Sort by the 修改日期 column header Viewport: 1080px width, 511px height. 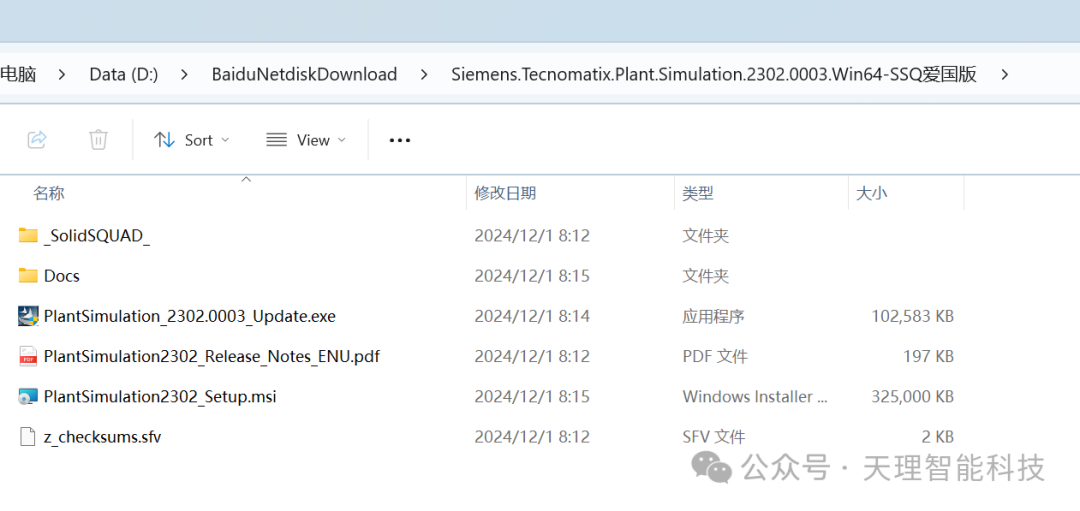tap(505, 194)
